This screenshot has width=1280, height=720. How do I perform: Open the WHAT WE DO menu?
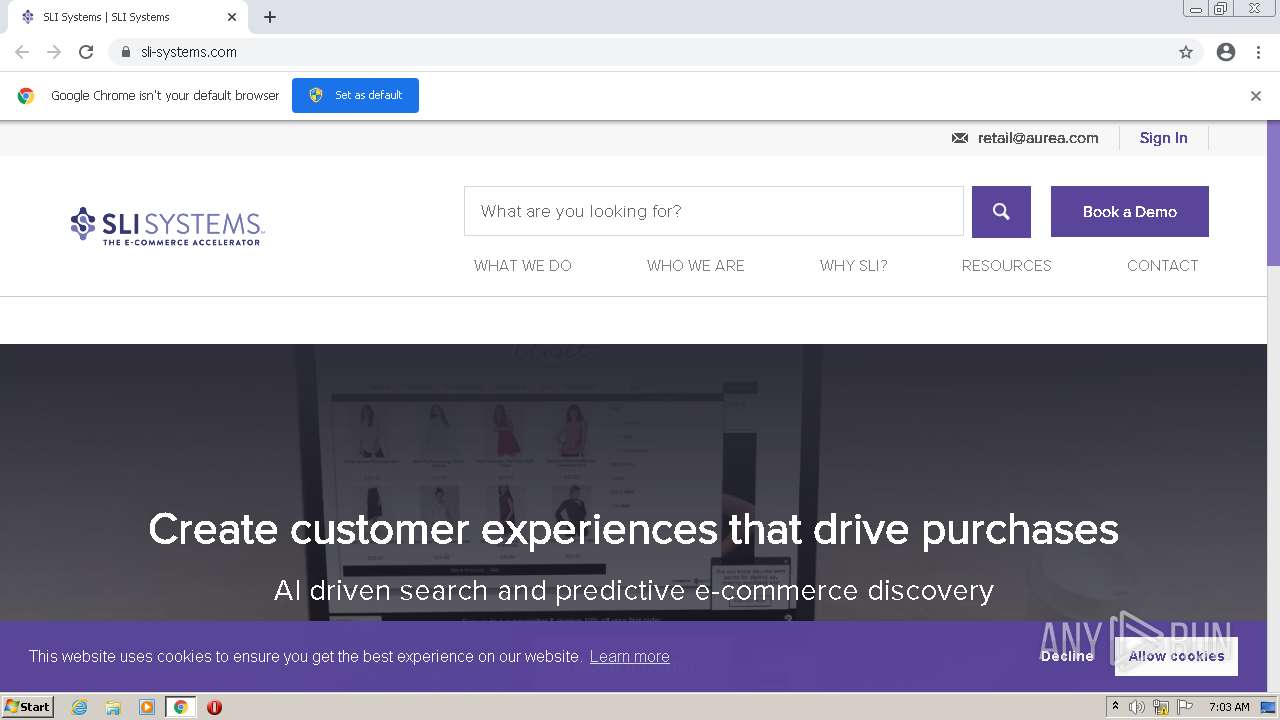(523, 265)
